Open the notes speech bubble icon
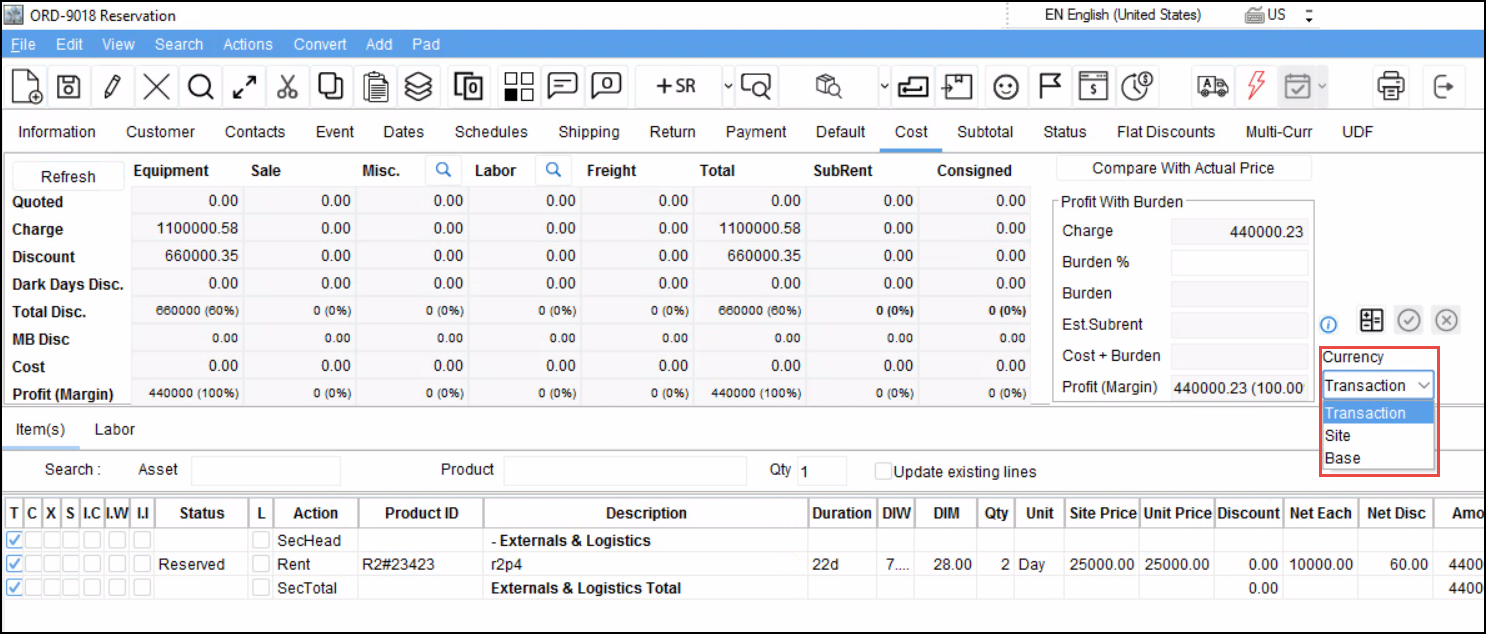Image resolution: width=1486 pixels, height=634 pixels. coord(563,87)
